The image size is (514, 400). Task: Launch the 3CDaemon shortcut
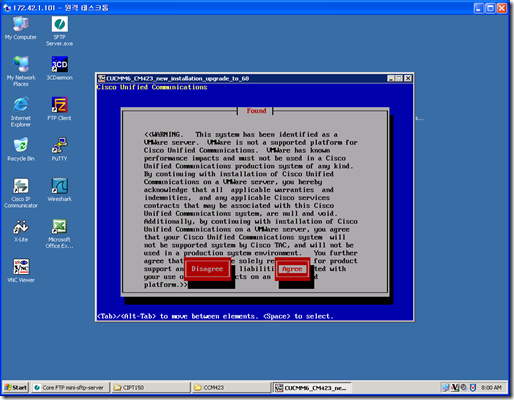point(60,68)
